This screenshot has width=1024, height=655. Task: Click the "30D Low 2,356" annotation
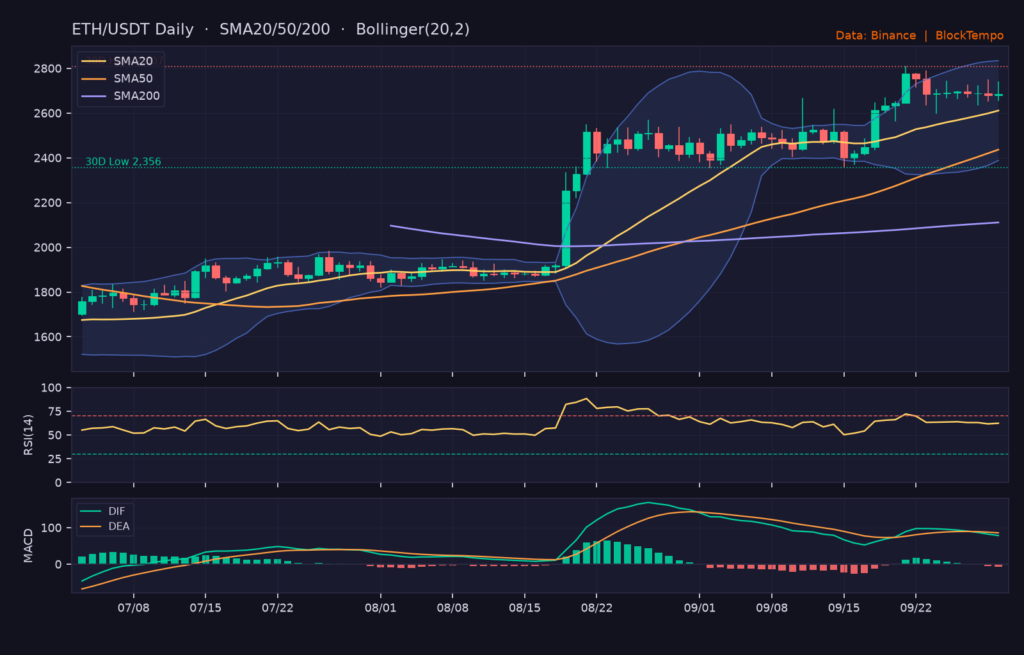point(123,161)
